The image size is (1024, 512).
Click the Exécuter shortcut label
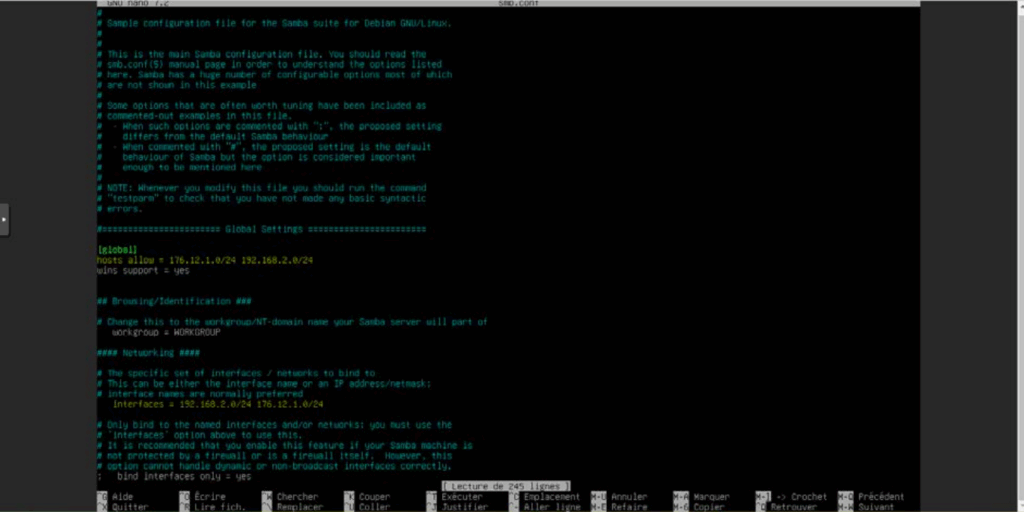pyautogui.click(x=462, y=497)
